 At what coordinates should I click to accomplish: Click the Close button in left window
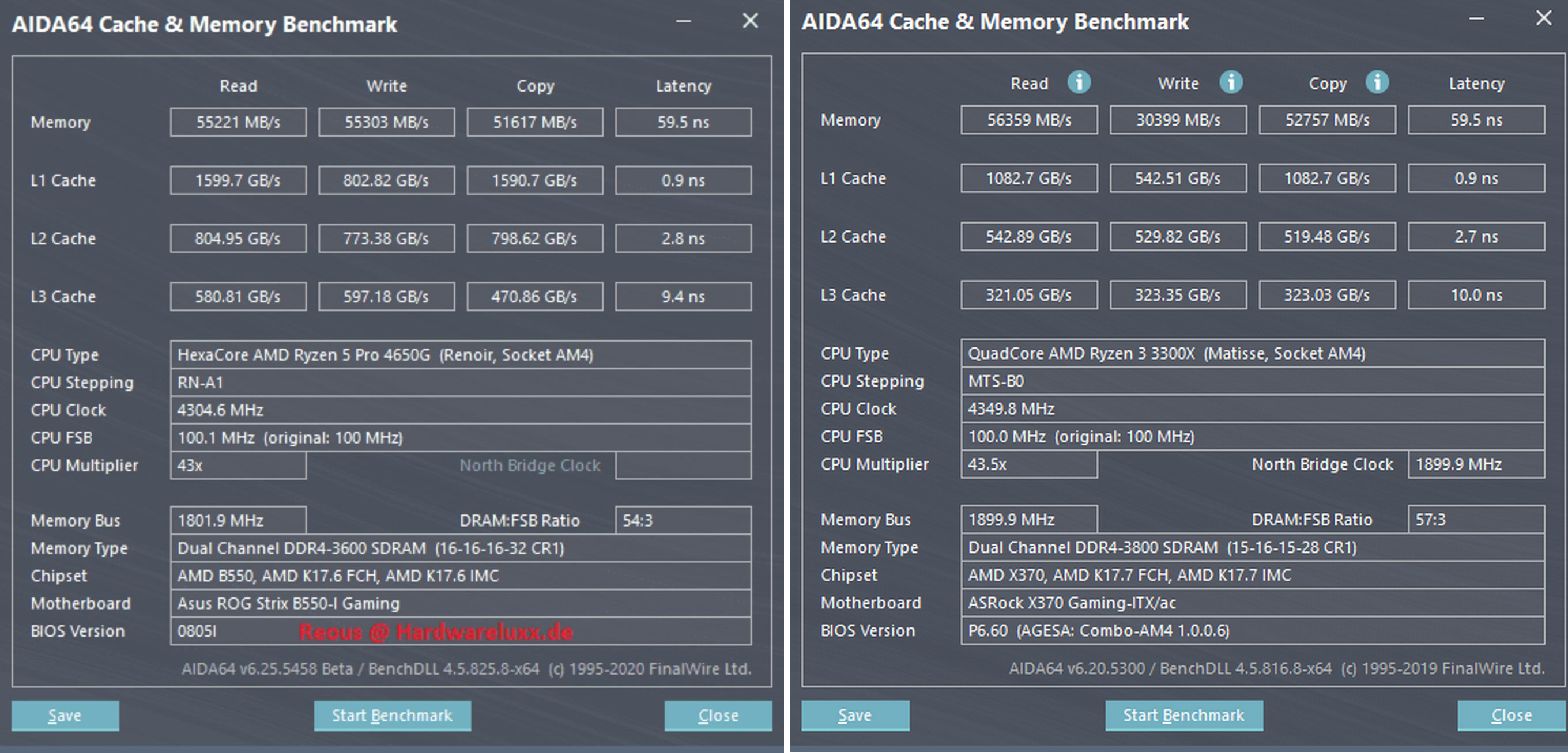coord(718,716)
